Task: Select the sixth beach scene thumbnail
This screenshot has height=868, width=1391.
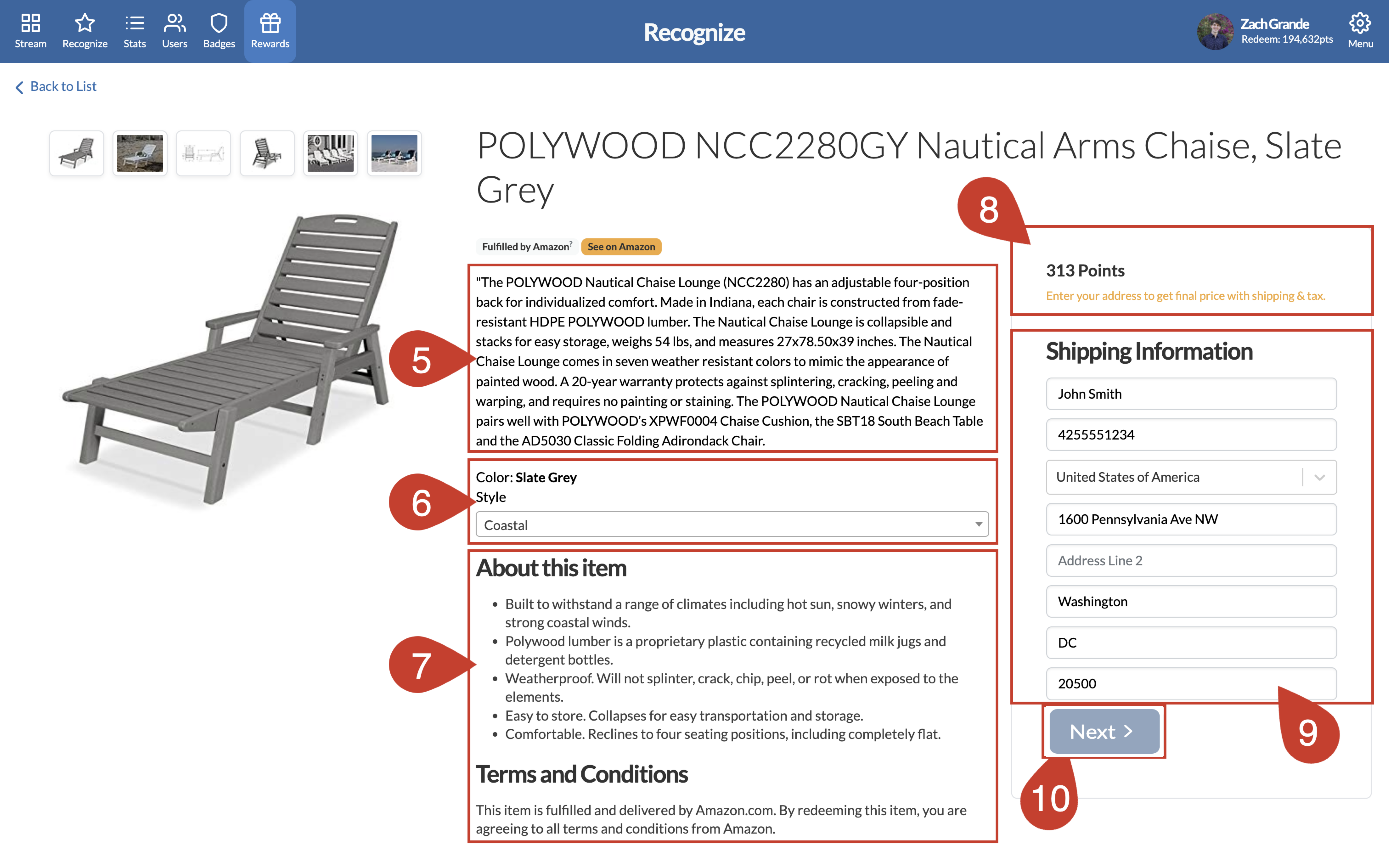Action: pyautogui.click(x=395, y=153)
